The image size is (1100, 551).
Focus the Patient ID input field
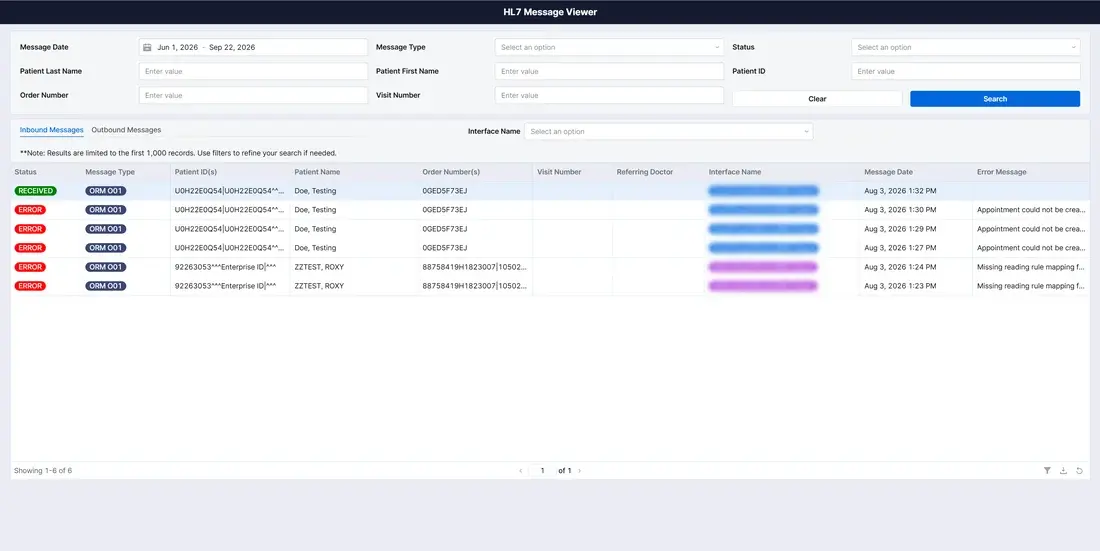coord(965,71)
